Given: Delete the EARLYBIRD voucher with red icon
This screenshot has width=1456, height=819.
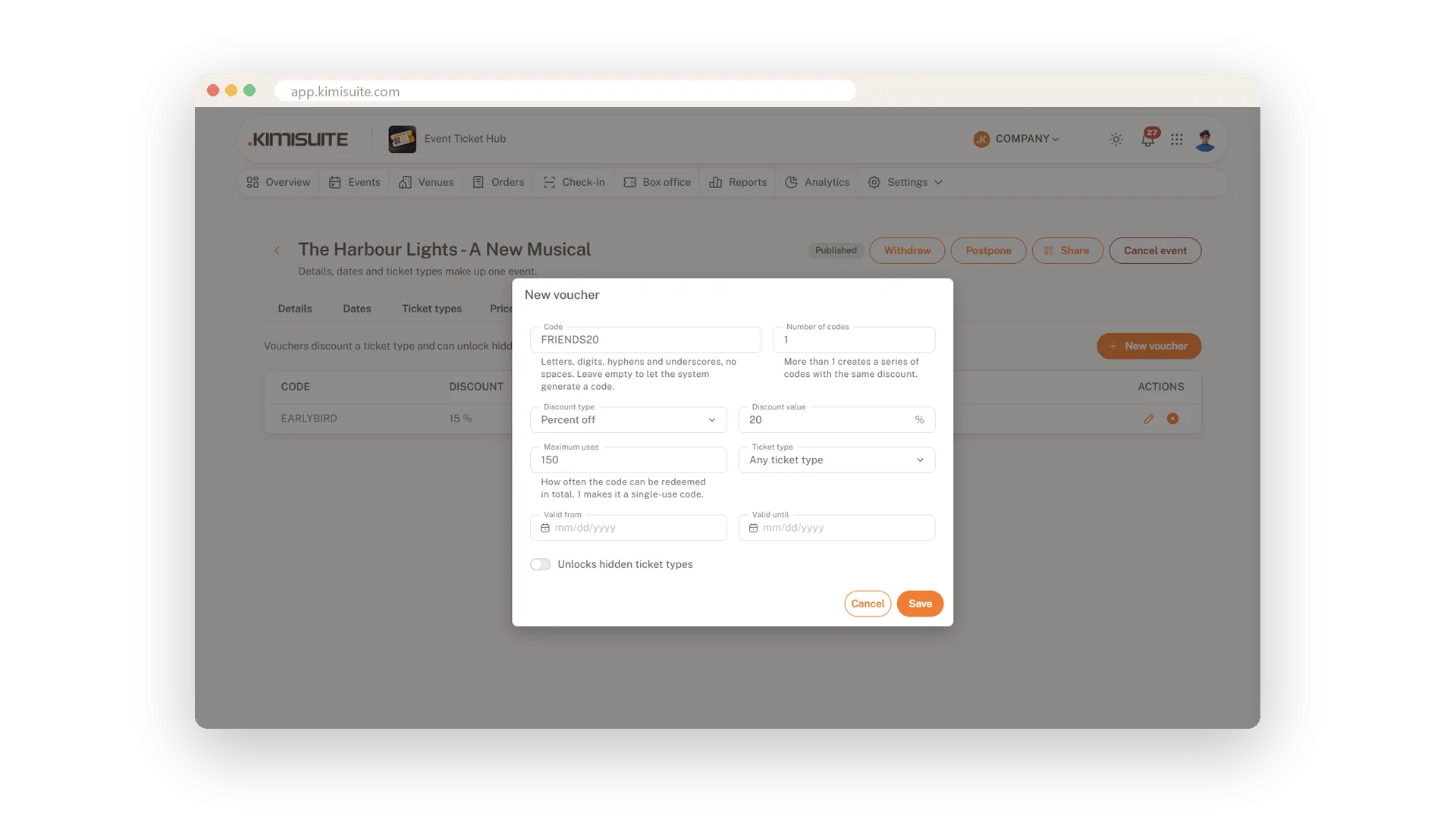Looking at the screenshot, I should pyautogui.click(x=1172, y=419).
